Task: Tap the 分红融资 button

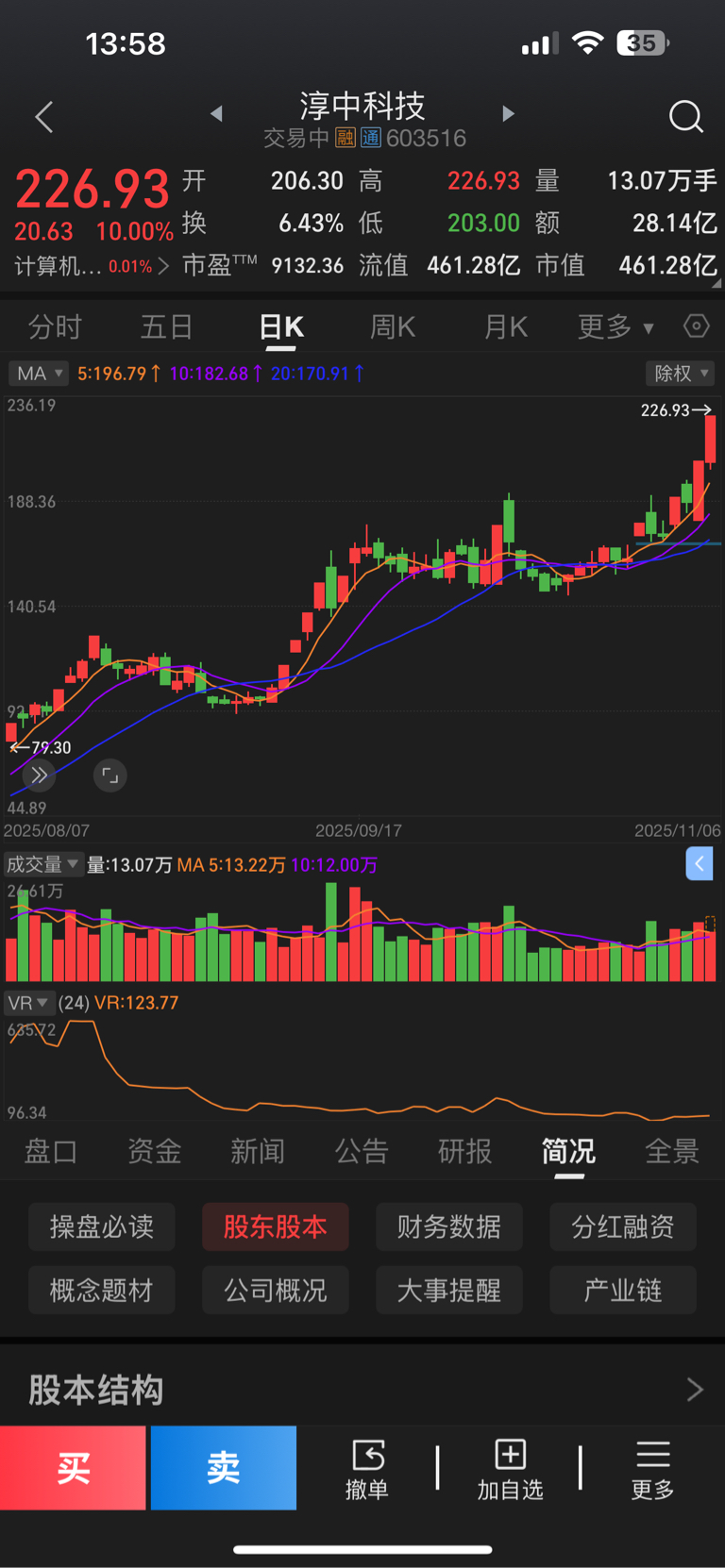Action: click(x=623, y=1226)
